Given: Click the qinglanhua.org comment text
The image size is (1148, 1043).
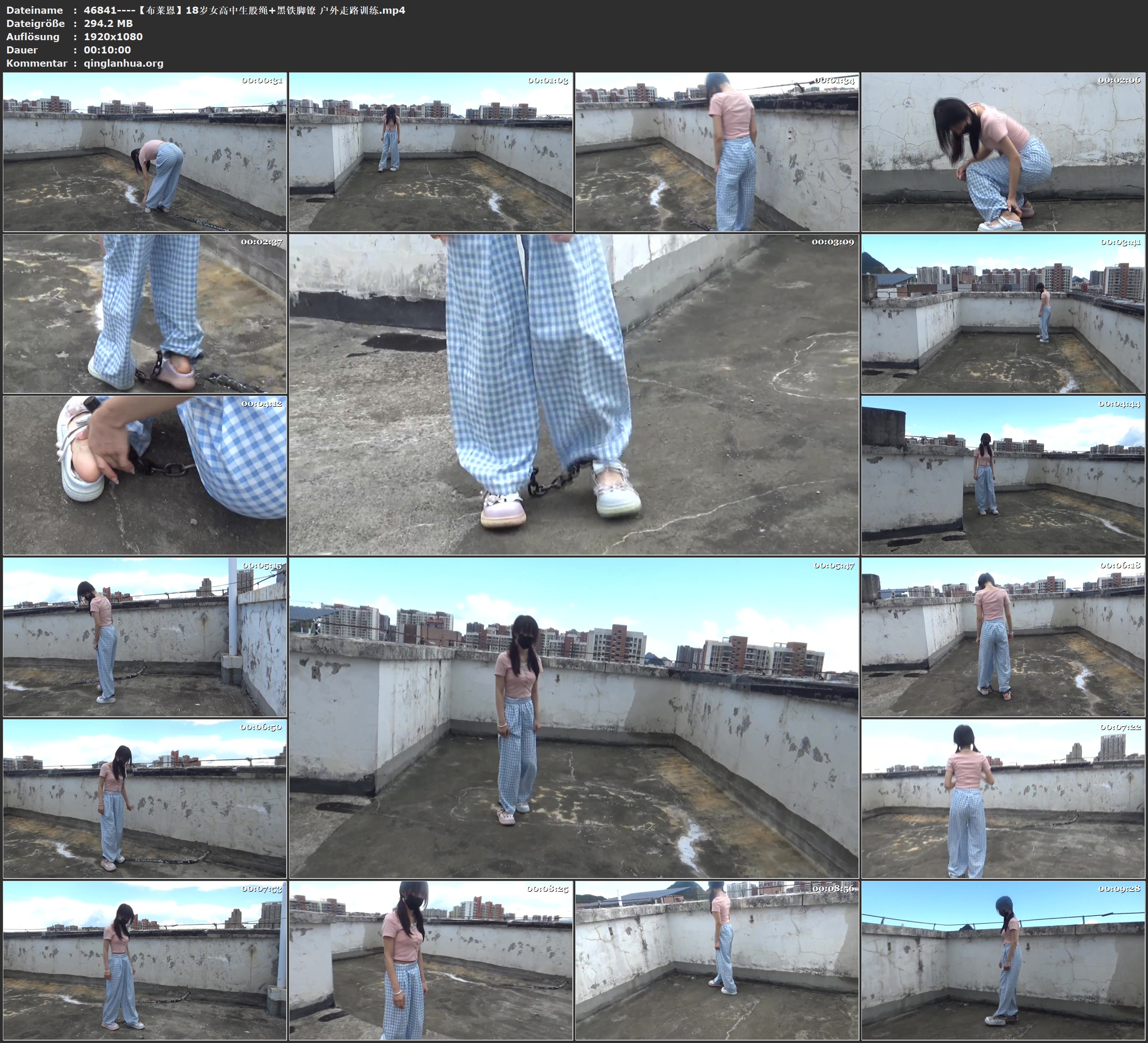Looking at the screenshot, I should coord(123,63).
